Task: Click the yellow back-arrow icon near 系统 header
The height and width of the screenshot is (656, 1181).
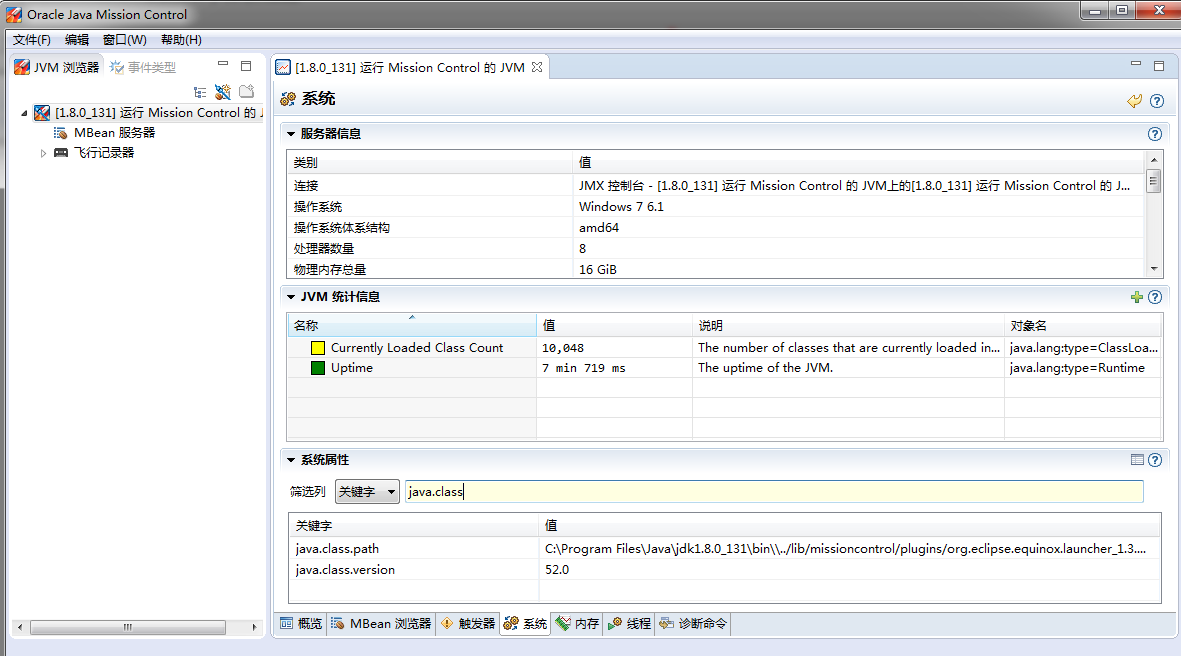Action: (x=1134, y=100)
